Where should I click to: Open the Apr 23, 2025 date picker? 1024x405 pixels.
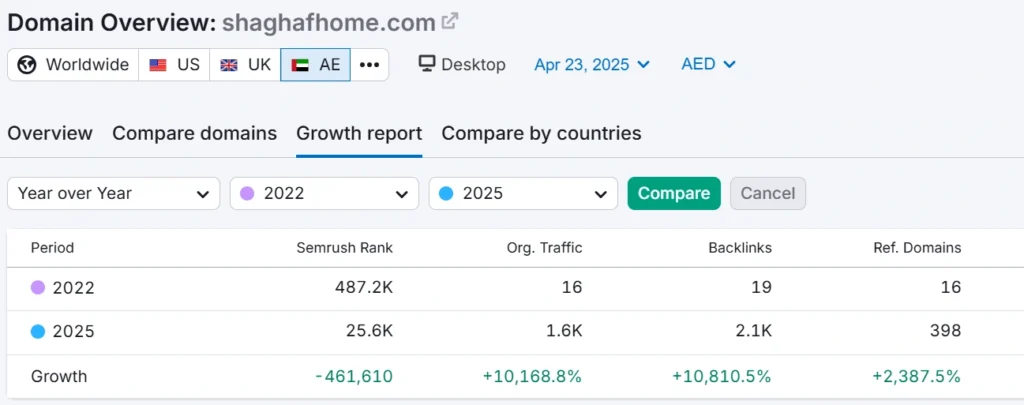pyautogui.click(x=592, y=65)
